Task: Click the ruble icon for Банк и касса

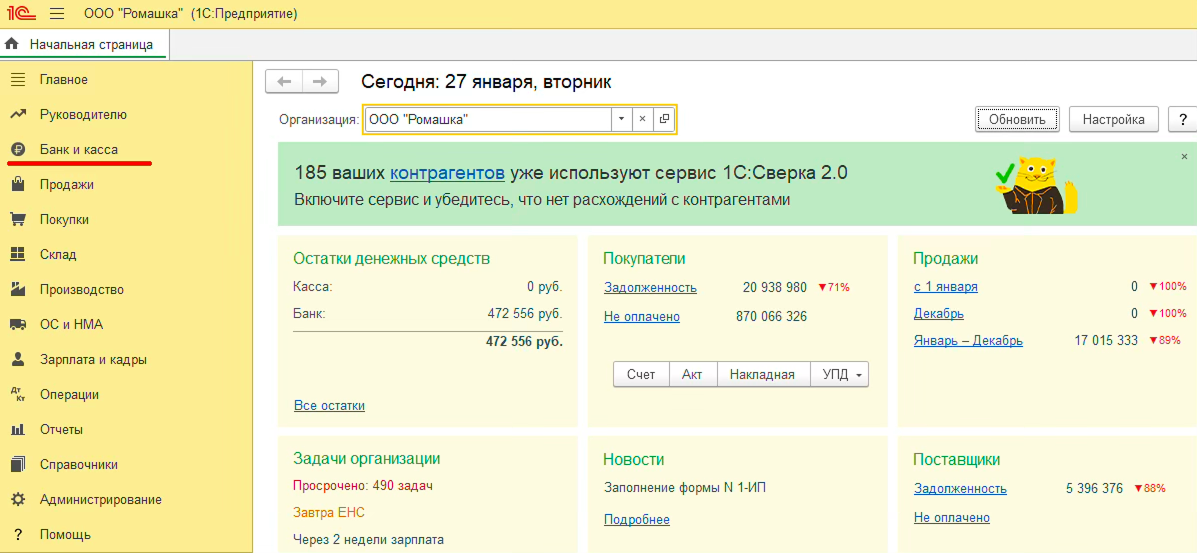Action: 18,150
